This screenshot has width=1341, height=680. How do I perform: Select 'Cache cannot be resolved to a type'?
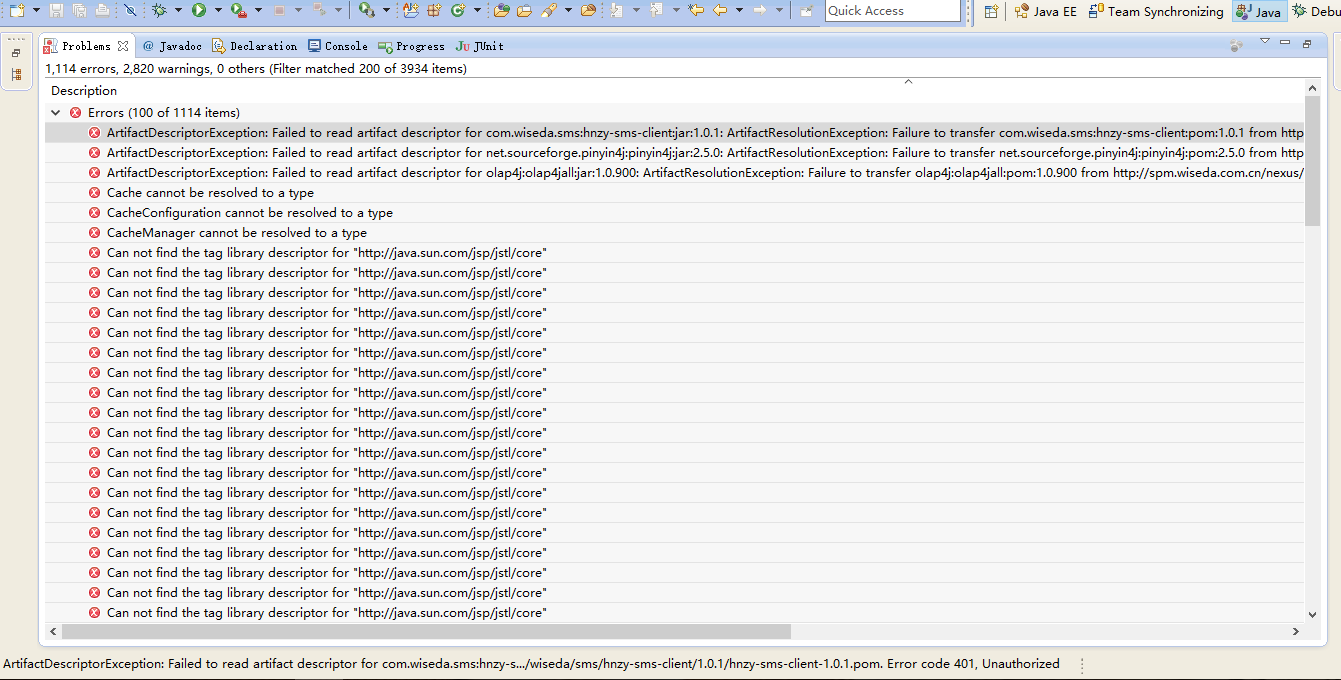coord(675,193)
